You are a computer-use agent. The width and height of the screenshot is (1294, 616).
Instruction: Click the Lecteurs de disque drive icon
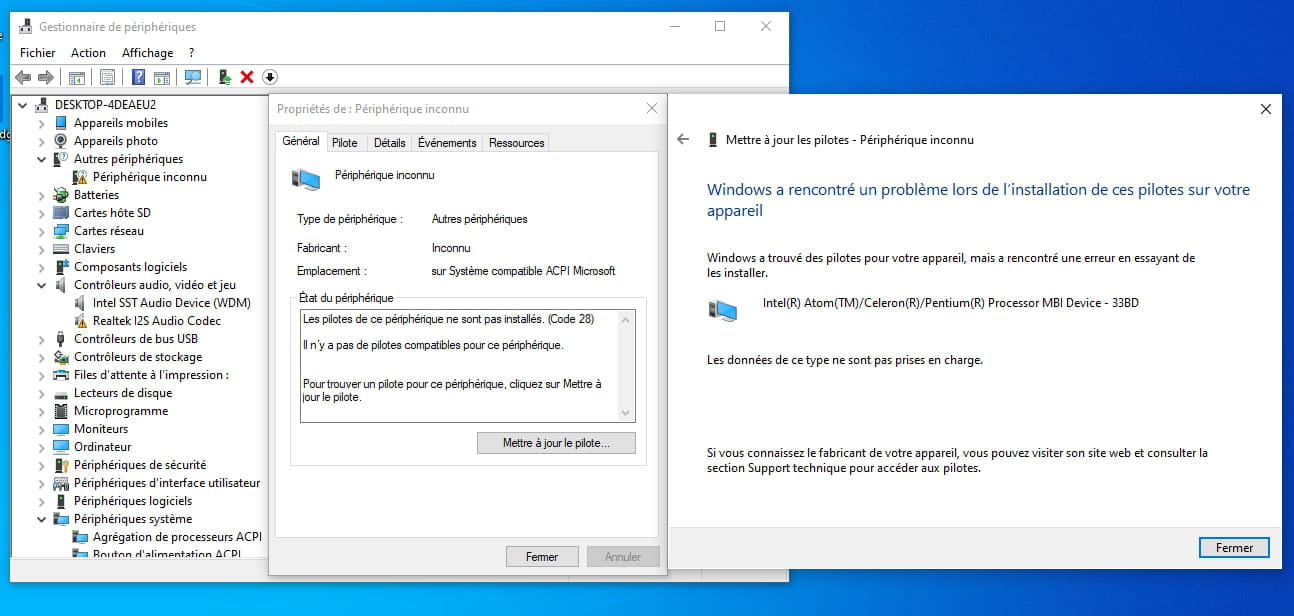[x=61, y=393]
